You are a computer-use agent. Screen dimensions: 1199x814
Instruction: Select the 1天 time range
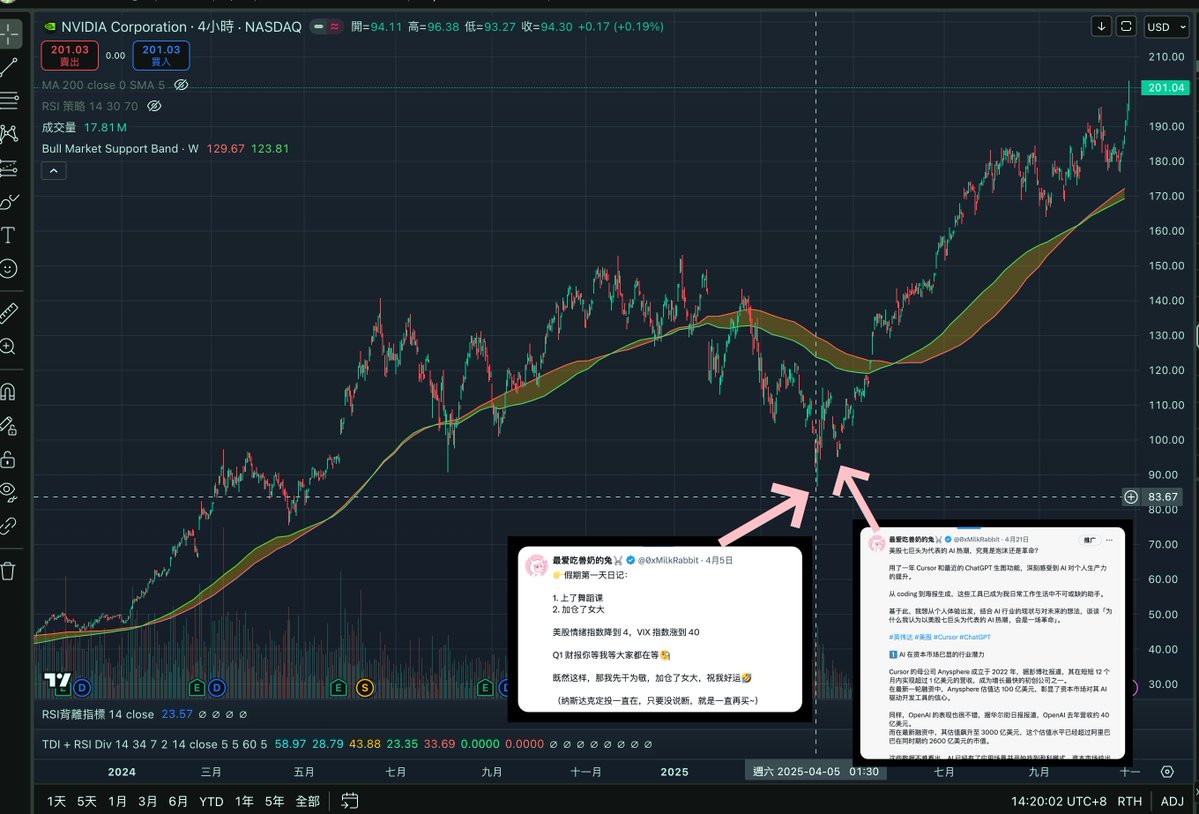[x=56, y=801]
